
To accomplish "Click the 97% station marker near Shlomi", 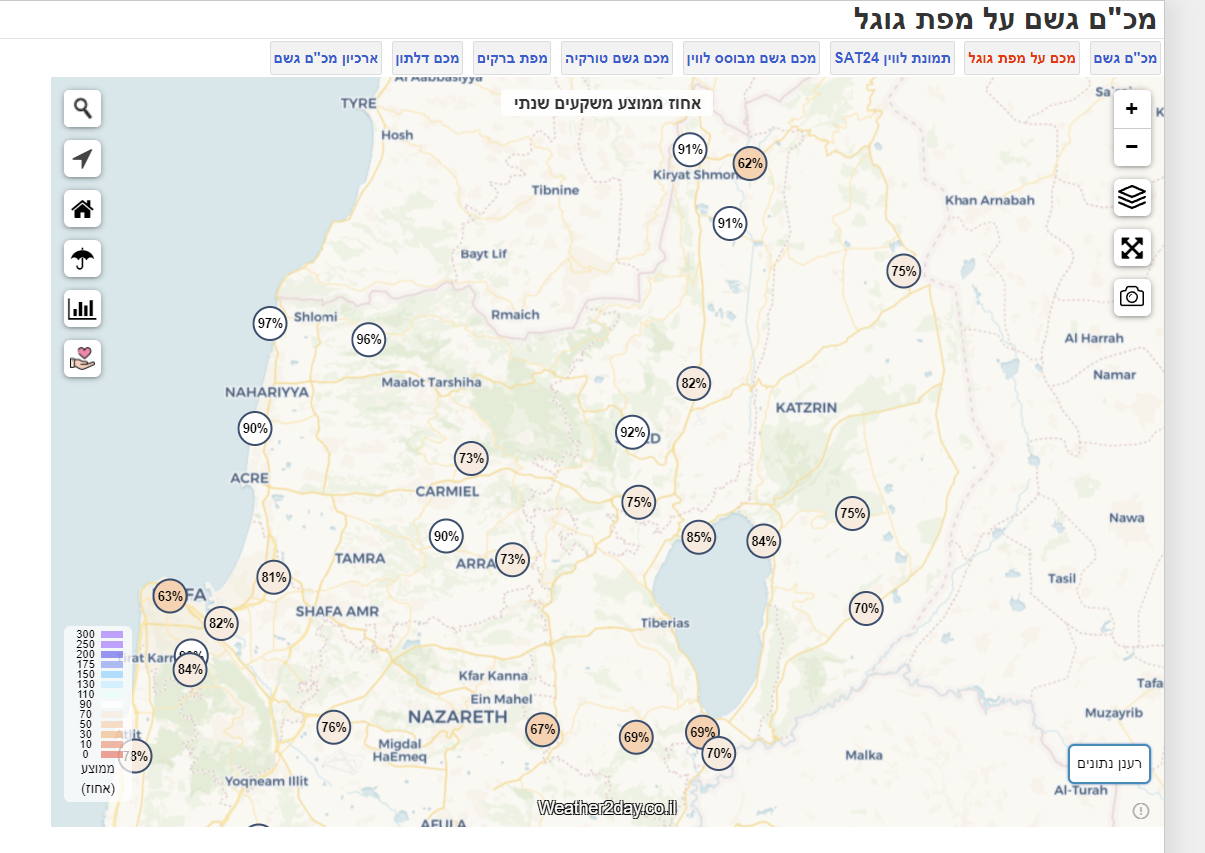I will (x=270, y=324).
